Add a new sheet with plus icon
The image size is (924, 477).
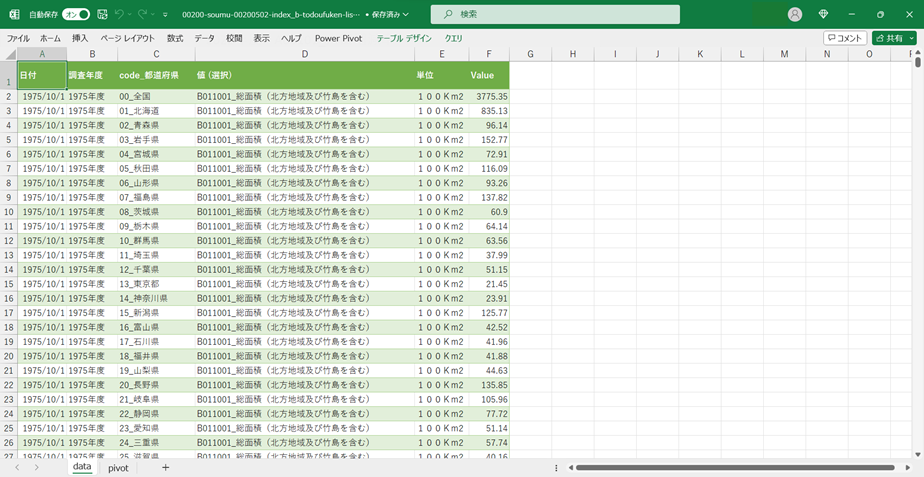pyautogui.click(x=166, y=467)
